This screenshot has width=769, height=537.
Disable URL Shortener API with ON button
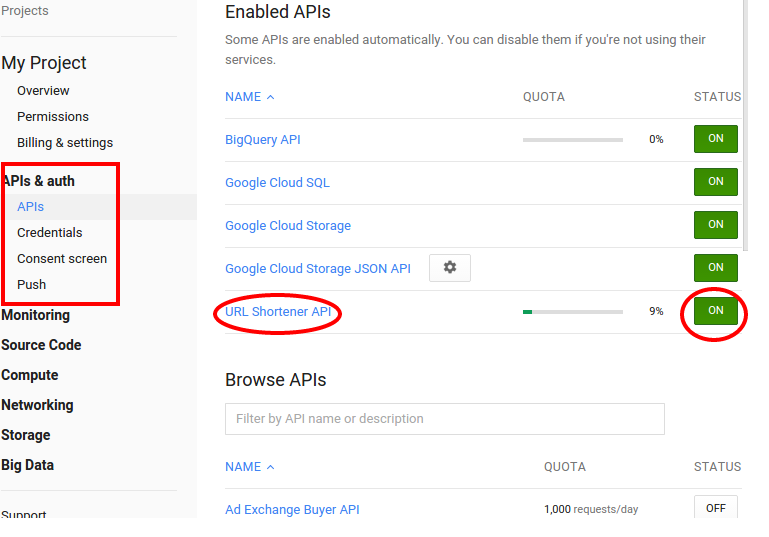pos(716,310)
